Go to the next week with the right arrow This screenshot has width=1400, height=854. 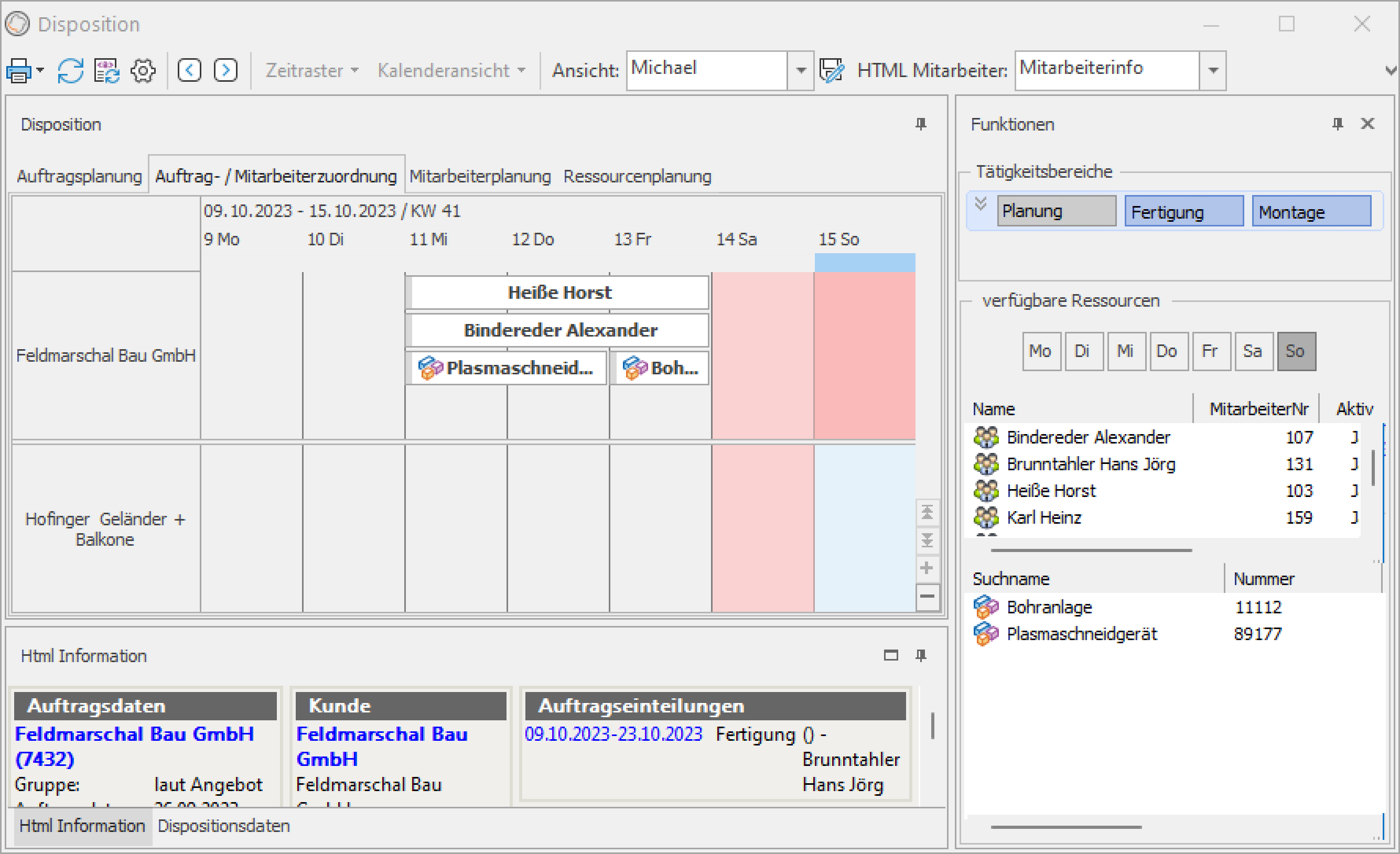(x=225, y=70)
